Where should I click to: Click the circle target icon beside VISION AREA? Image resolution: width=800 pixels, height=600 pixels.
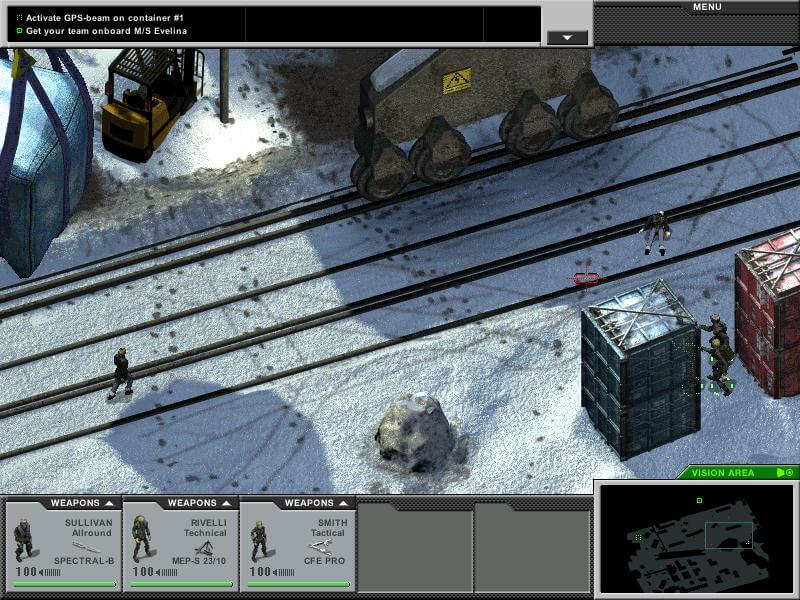(790, 473)
